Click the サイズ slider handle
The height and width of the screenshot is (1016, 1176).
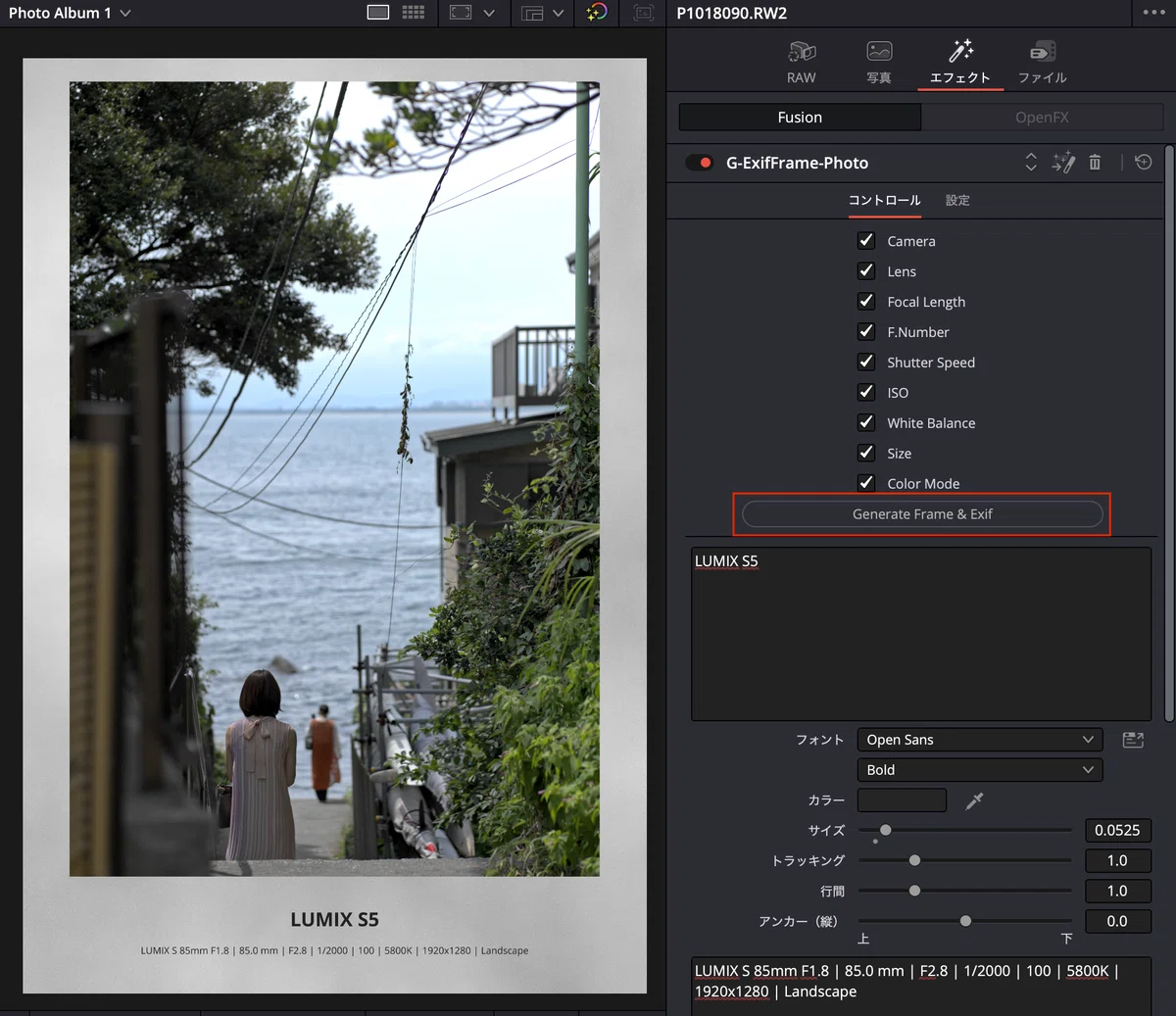coord(885,830)
